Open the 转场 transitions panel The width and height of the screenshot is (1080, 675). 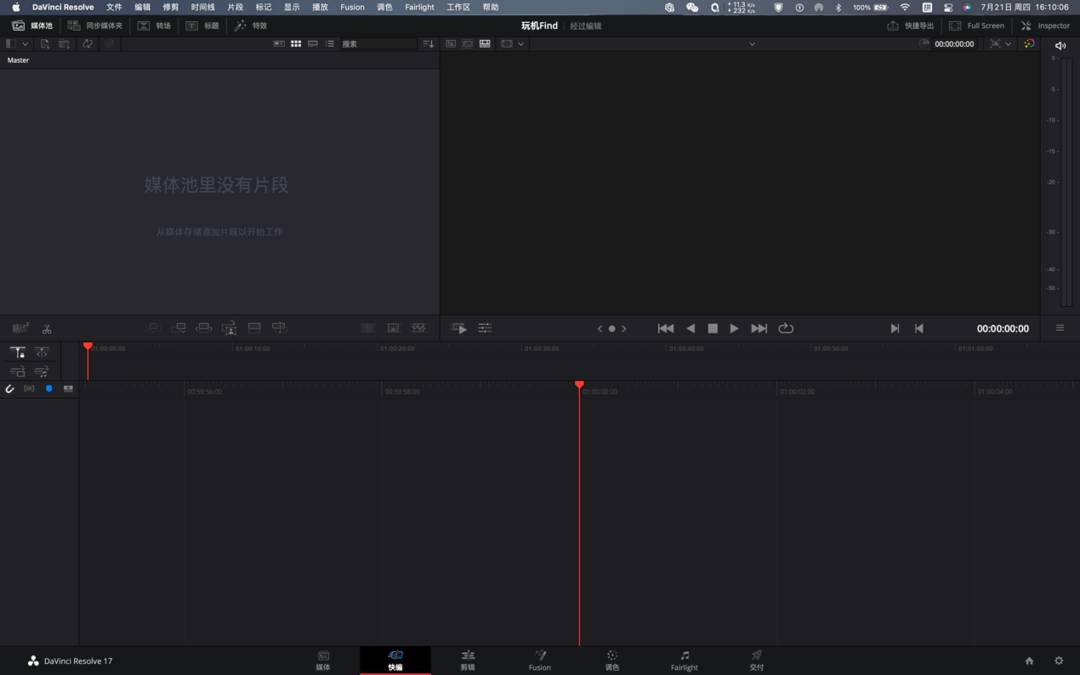154,25
